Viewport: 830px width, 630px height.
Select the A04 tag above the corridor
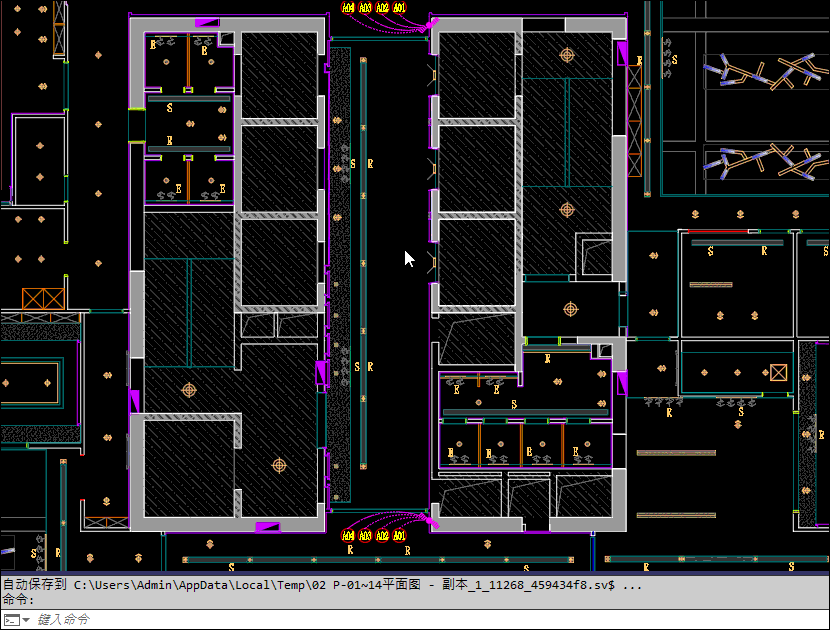click(349, 8)
